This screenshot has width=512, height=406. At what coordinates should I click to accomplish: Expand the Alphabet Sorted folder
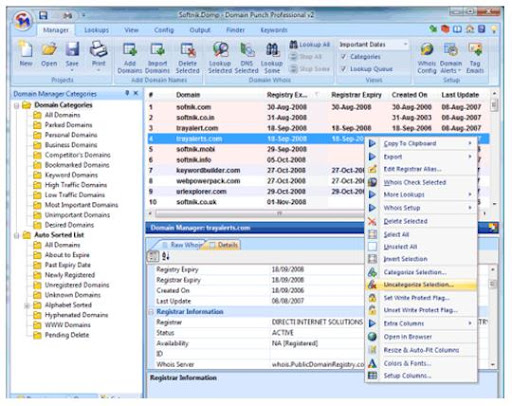[x=27, y=305]
